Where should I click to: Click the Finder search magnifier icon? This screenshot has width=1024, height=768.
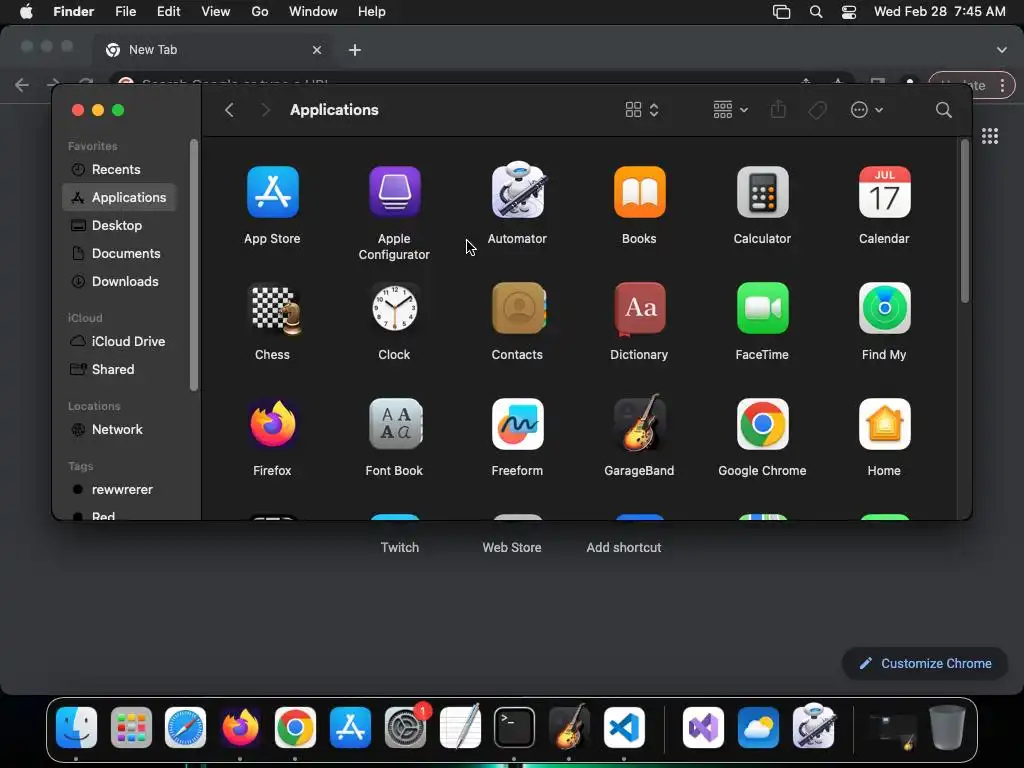click(943, 110)
